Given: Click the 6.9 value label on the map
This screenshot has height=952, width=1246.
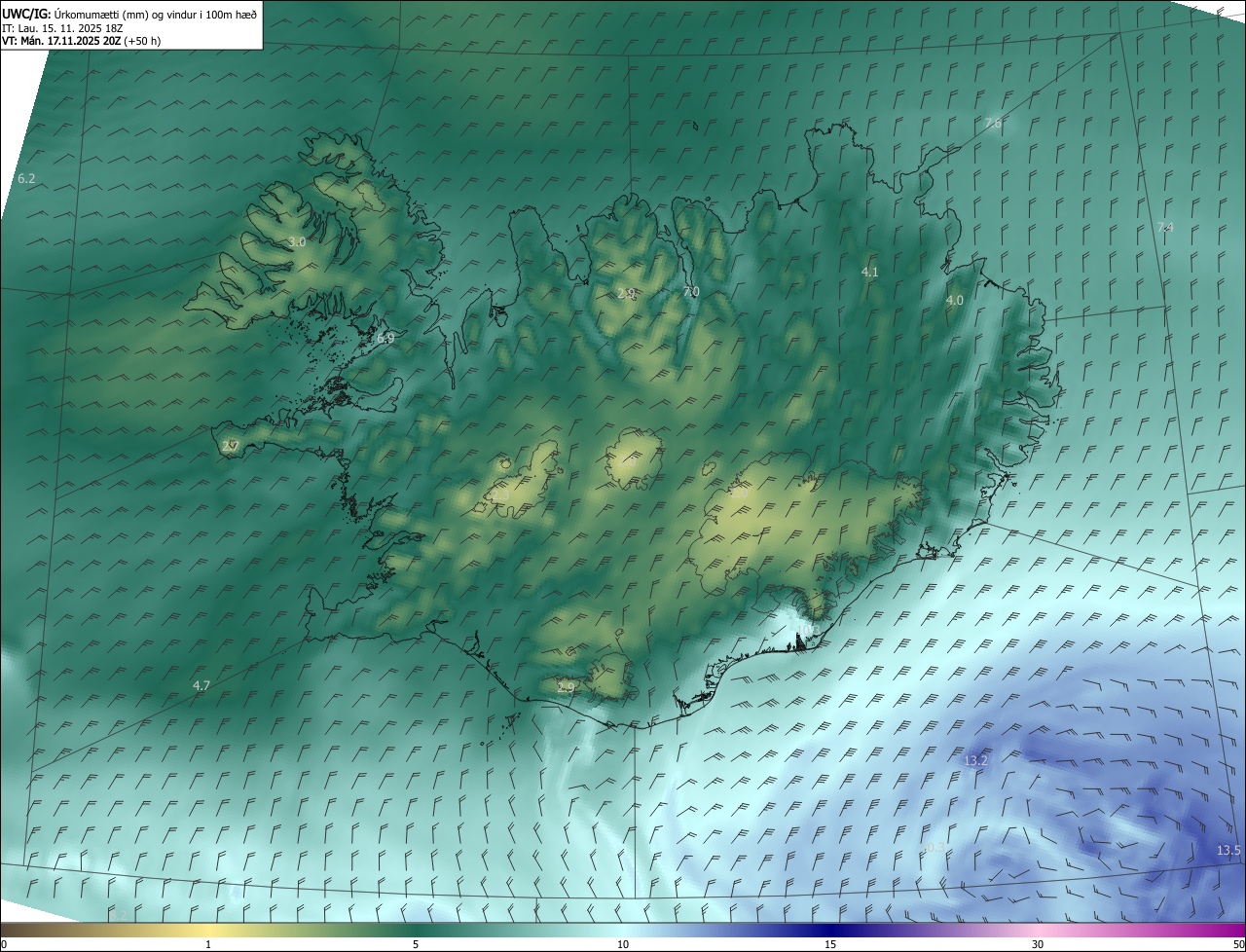Looking at the screenshot, I should click(x=385, y=338).
